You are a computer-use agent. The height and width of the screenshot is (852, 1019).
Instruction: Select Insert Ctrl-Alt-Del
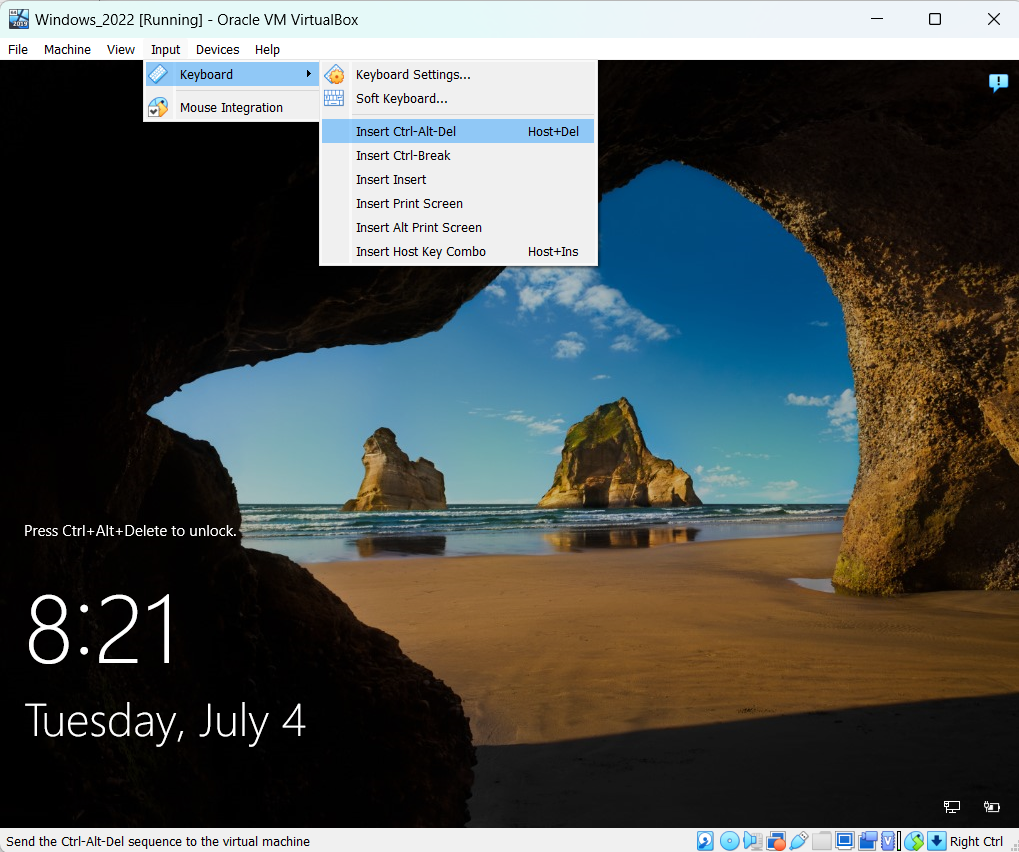[458, 131]
